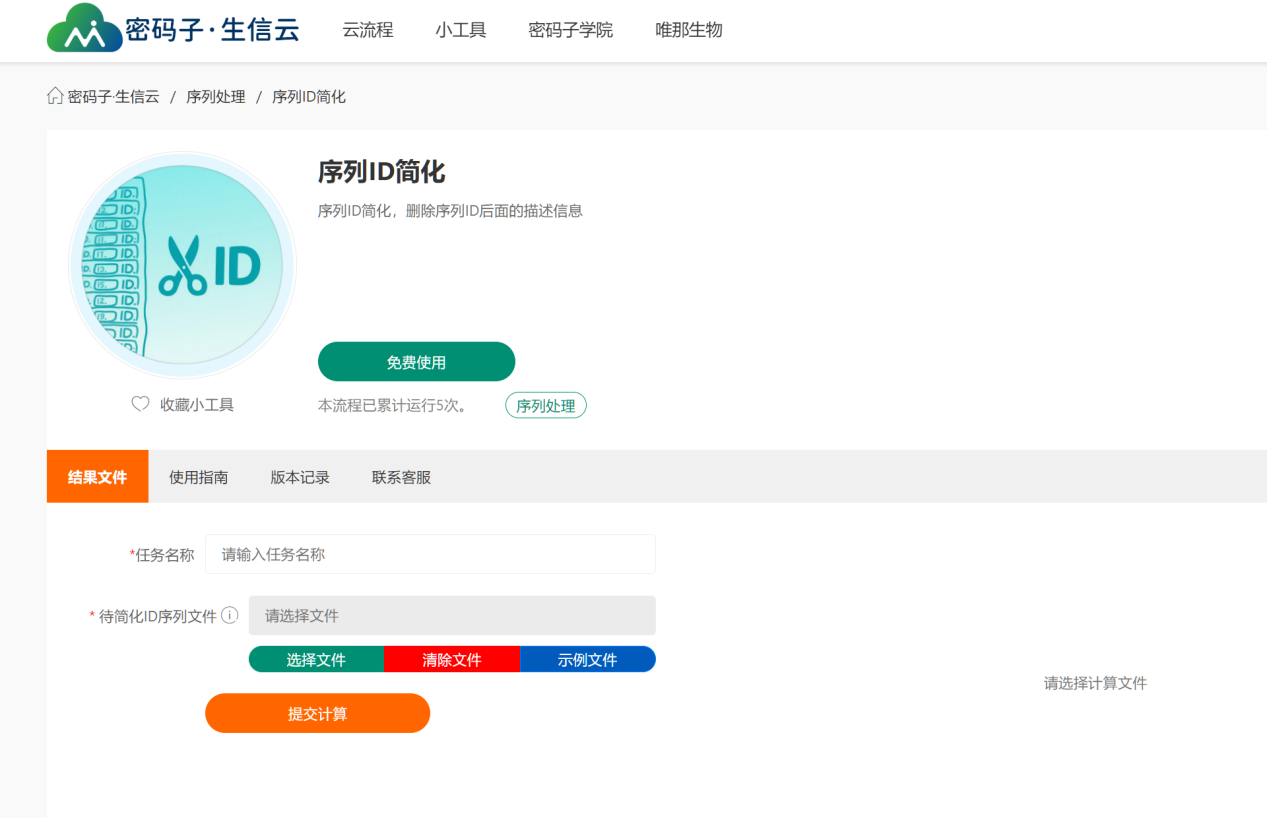Click the 请选择文件 file field
The image size is (1267, 818).
[x=452, y=616]
